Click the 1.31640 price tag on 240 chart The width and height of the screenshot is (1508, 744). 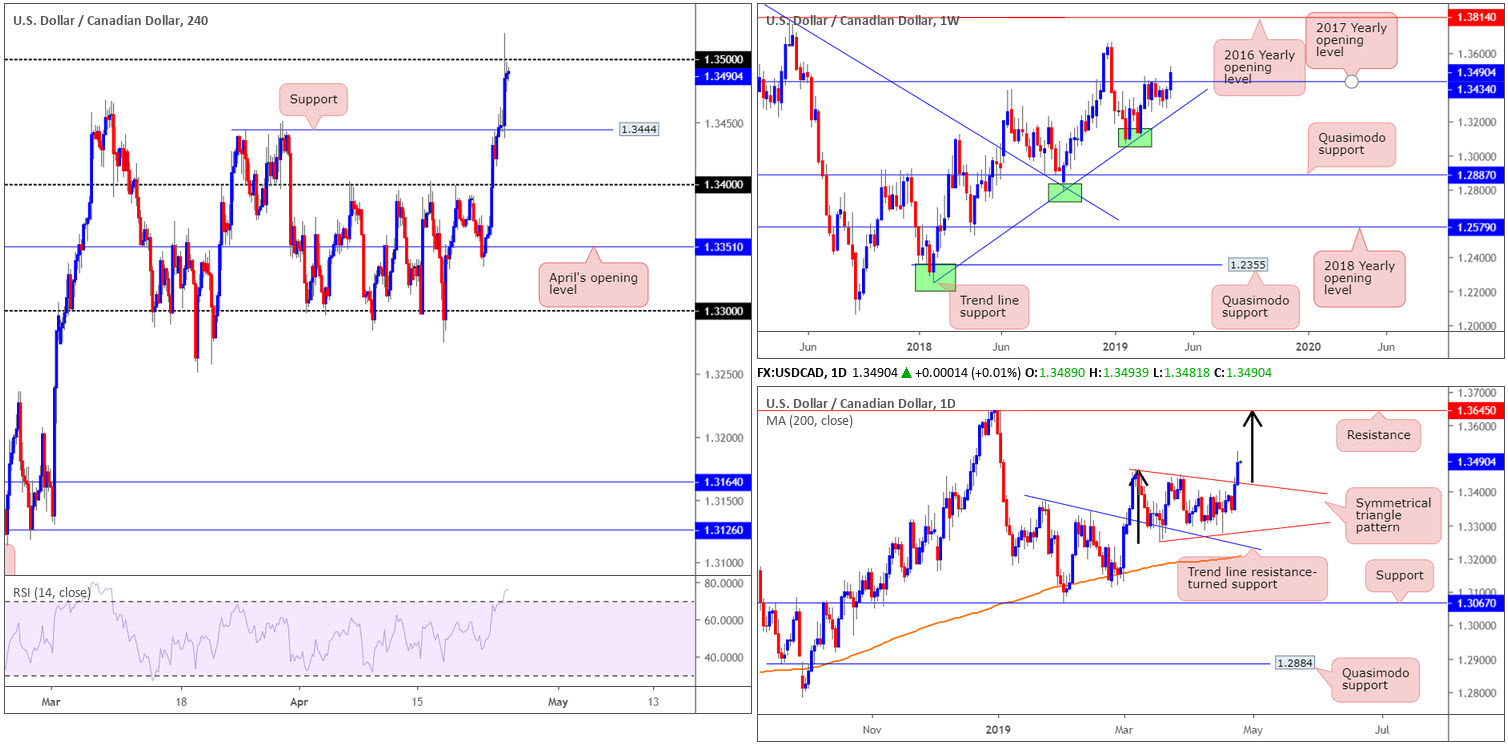click(x=723, y=482)
